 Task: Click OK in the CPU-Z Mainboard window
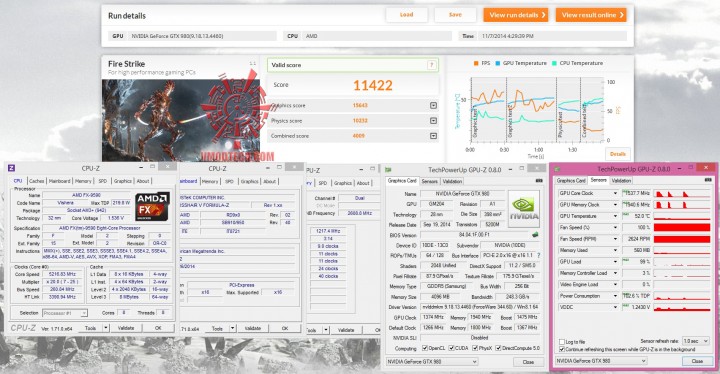285,328
